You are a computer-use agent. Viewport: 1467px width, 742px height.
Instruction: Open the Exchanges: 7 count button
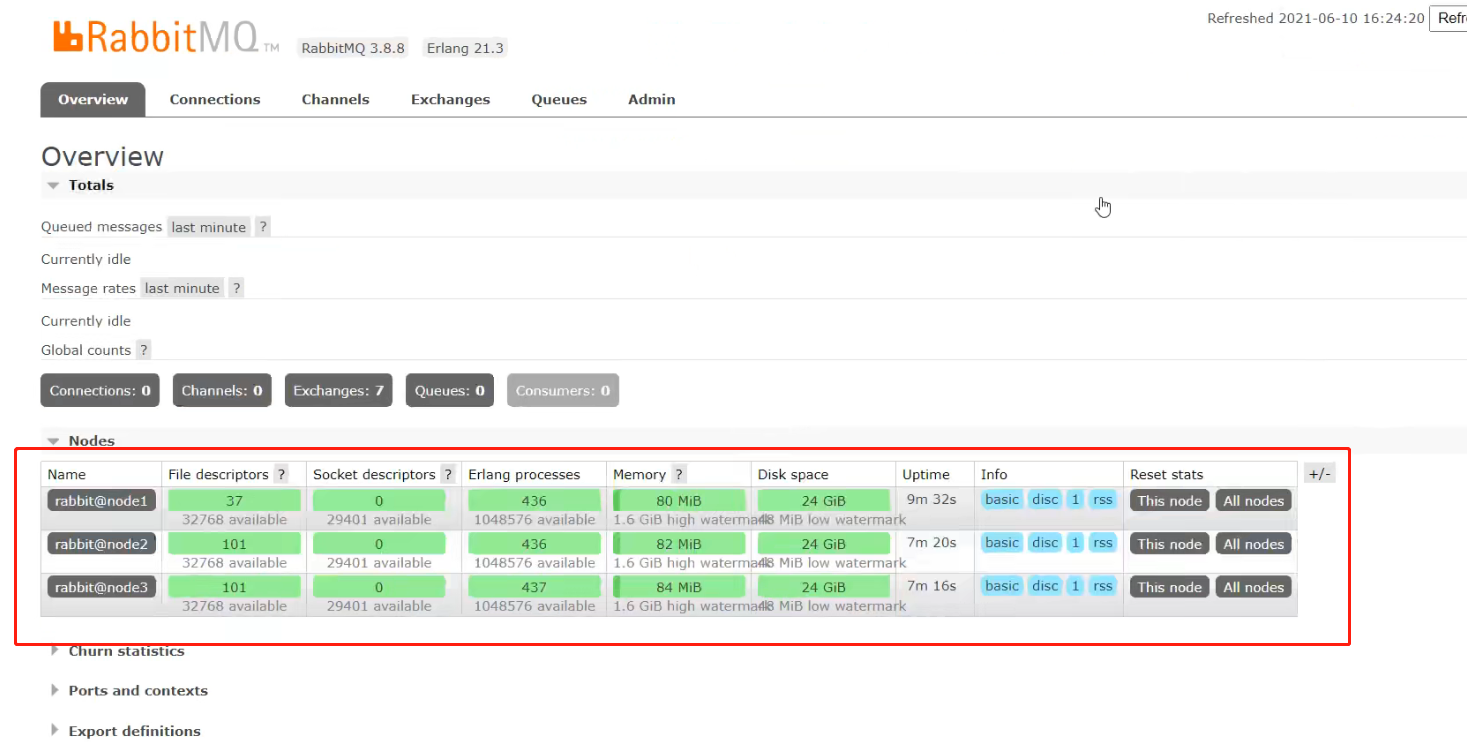(339, 391)
